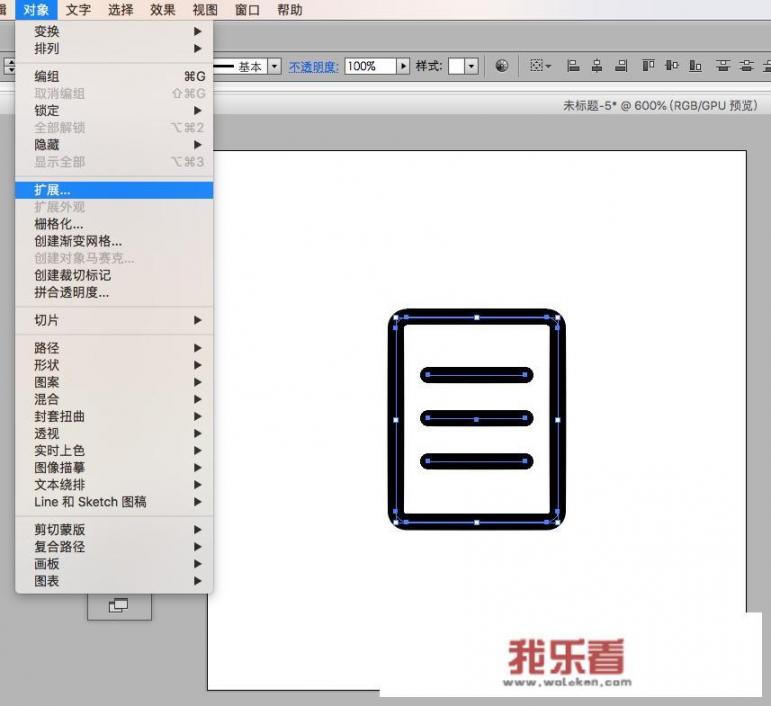The height and width of the screenshot is (706, 771).
Task: Choose 栅格化... menu entry
Action: coord(114,224)
